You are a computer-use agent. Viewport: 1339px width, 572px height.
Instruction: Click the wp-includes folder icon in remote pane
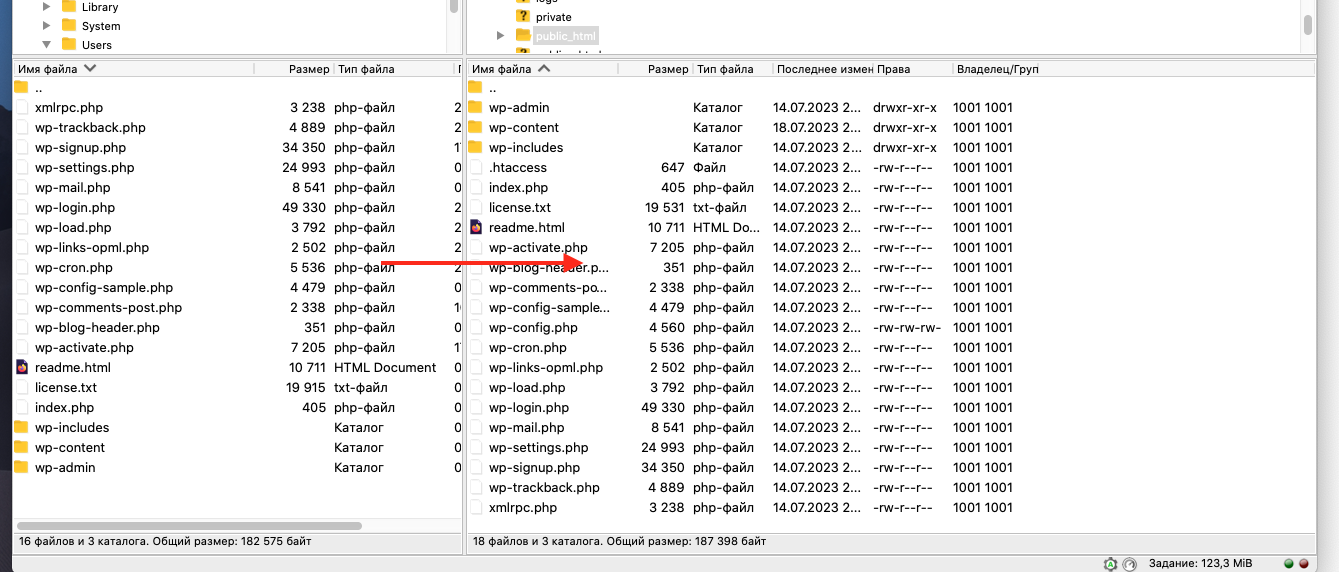[x=475, y=147]
